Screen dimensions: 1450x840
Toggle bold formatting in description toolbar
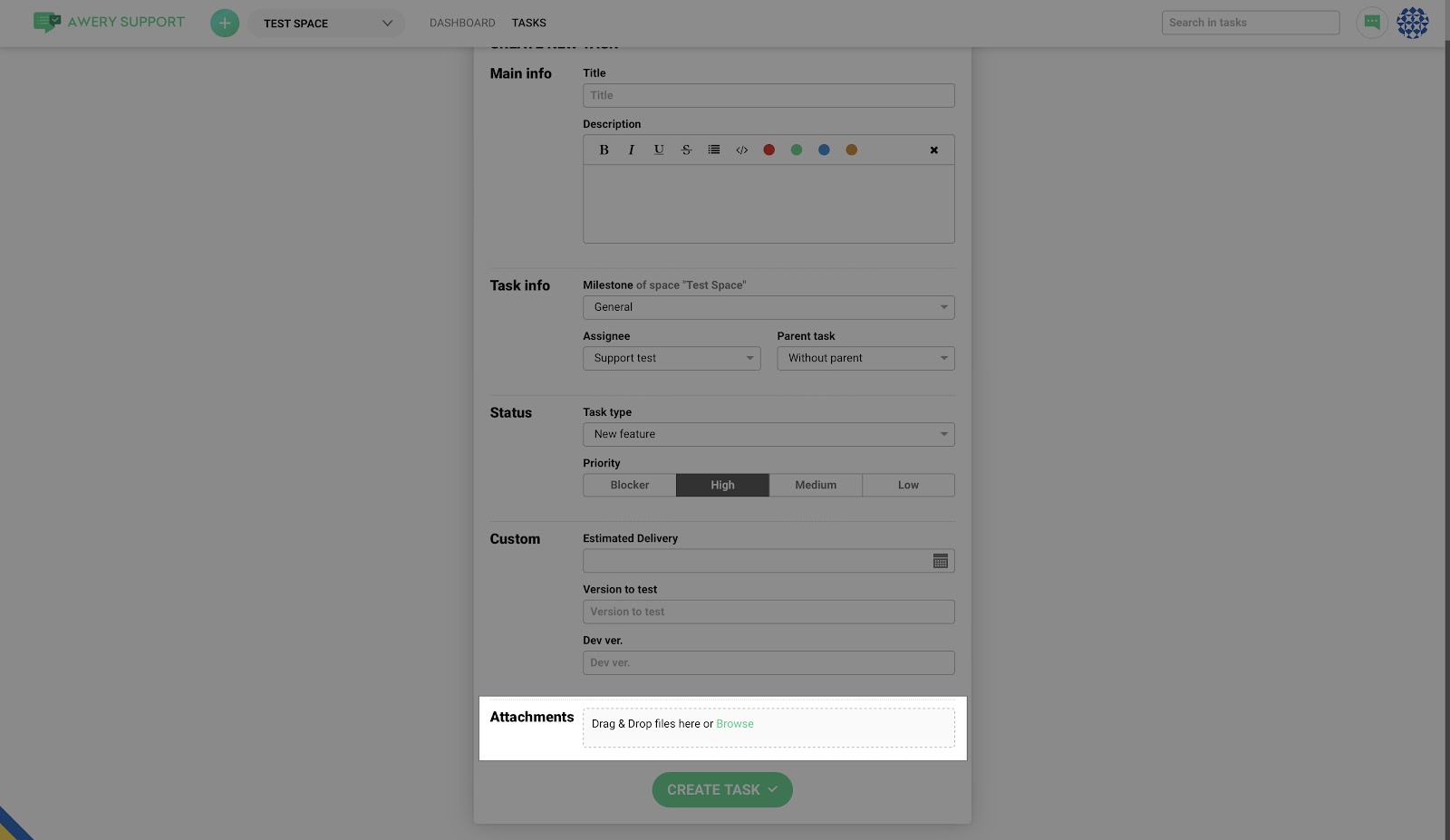(x=604, y=150)
